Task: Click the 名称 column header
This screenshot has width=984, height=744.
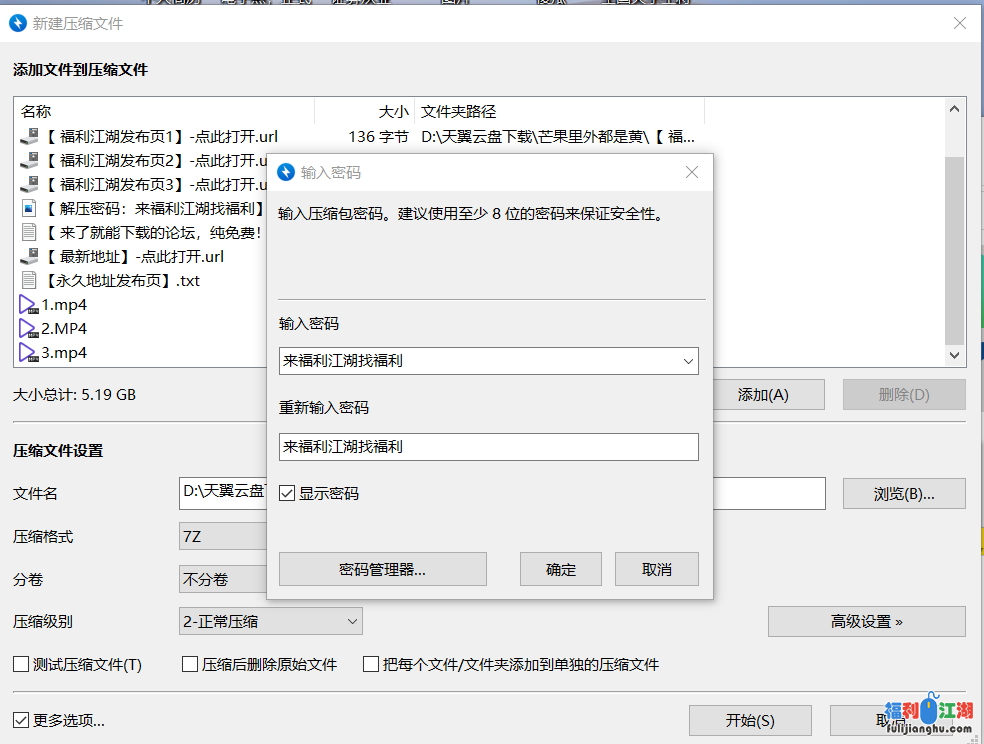Action: coord(36,112)
